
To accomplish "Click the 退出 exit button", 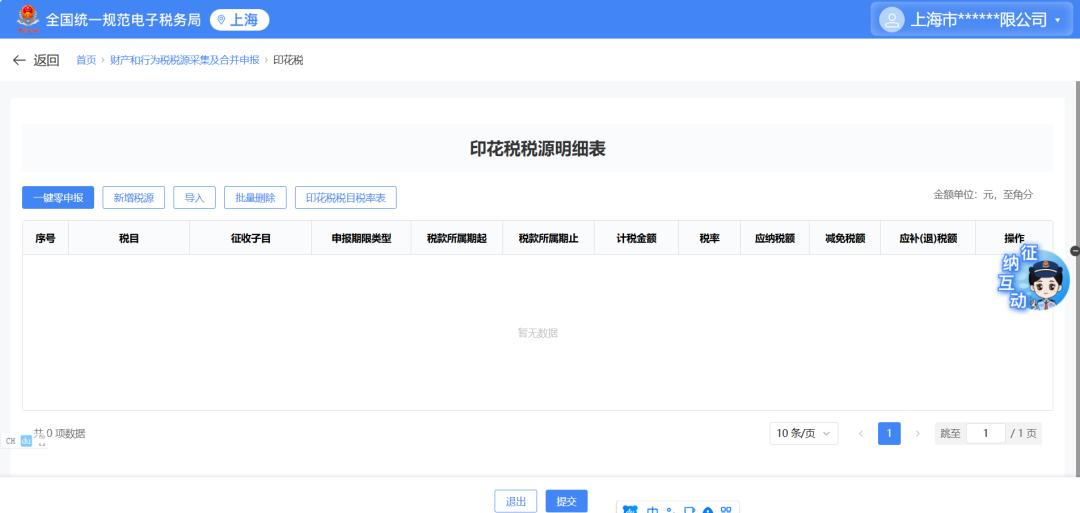I will point(515,501).
